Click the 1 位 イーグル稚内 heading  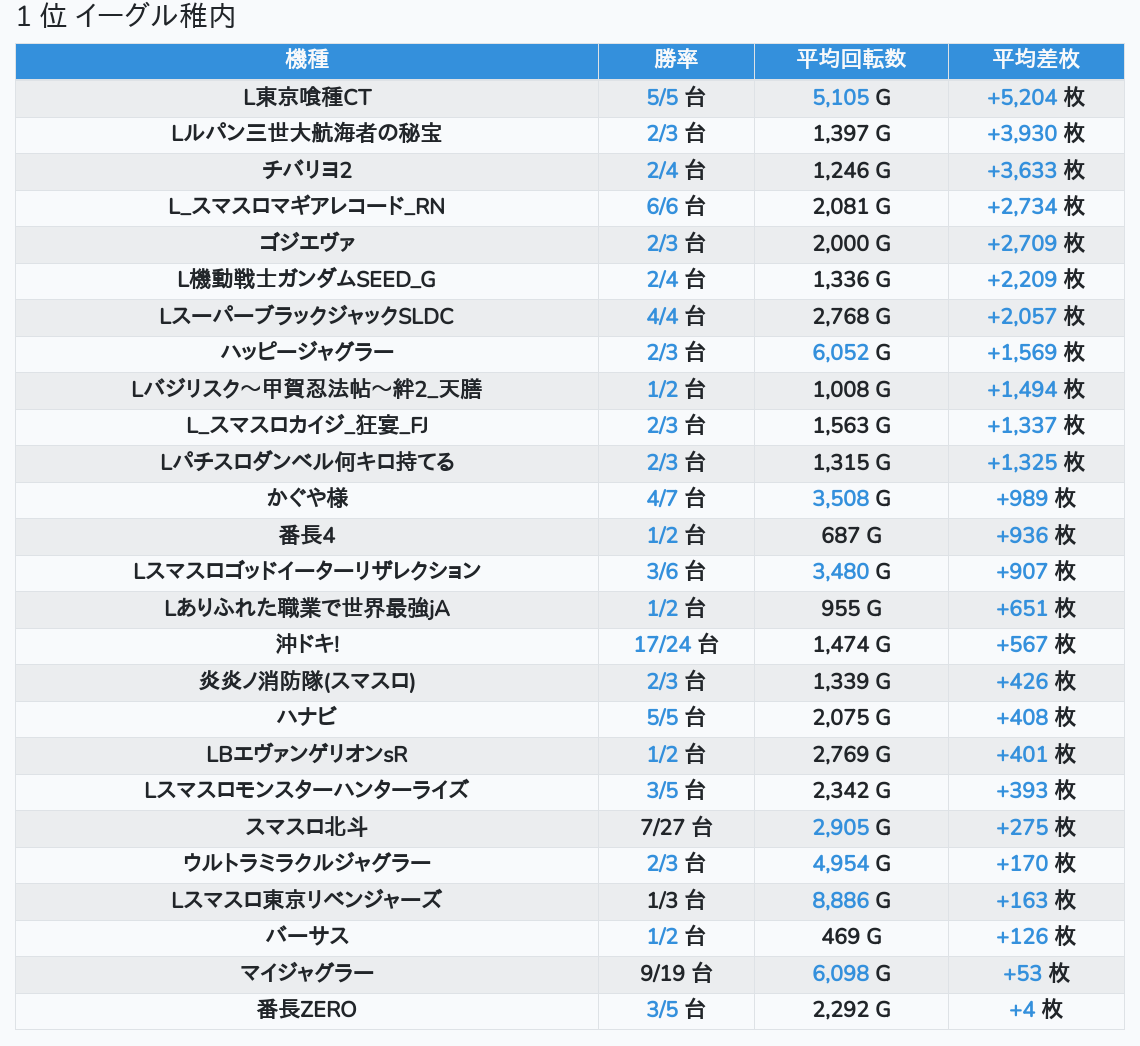(126, 17)
